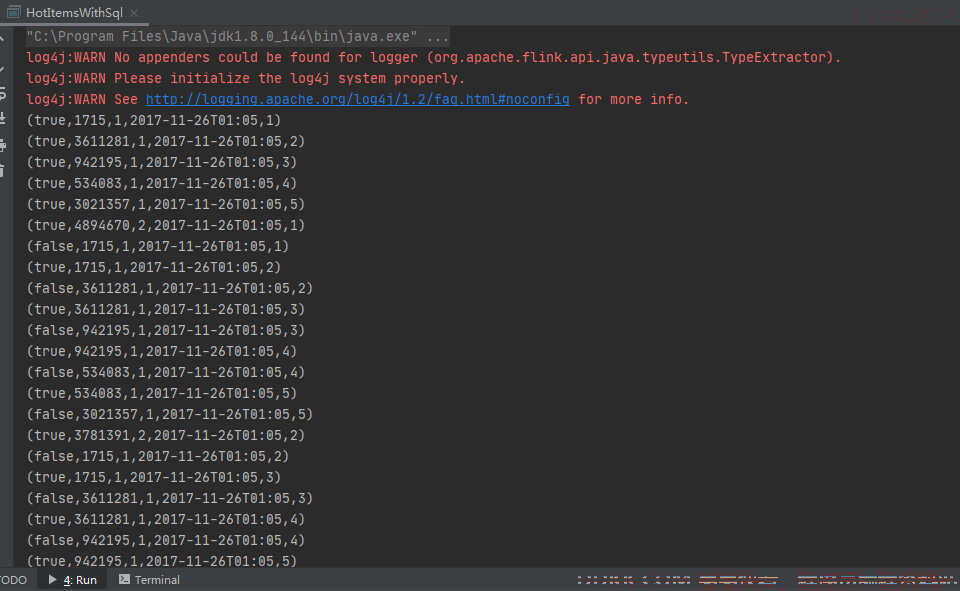Close the HotItemsWithSql run tab
Viewport: 960px width, 591px height.
[x=134, y=13]
